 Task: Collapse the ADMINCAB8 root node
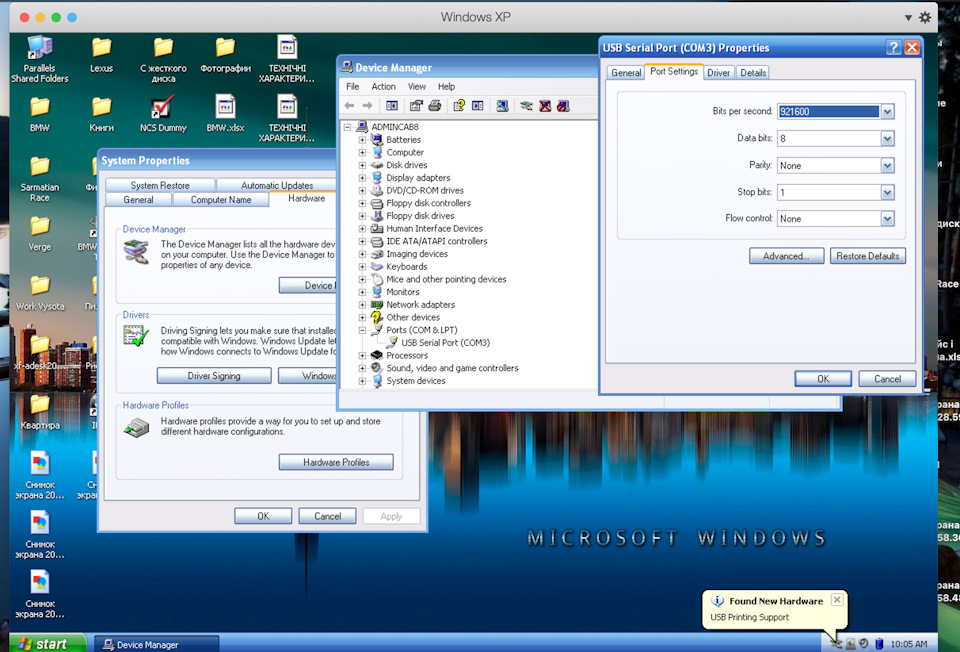pos(347,127)
